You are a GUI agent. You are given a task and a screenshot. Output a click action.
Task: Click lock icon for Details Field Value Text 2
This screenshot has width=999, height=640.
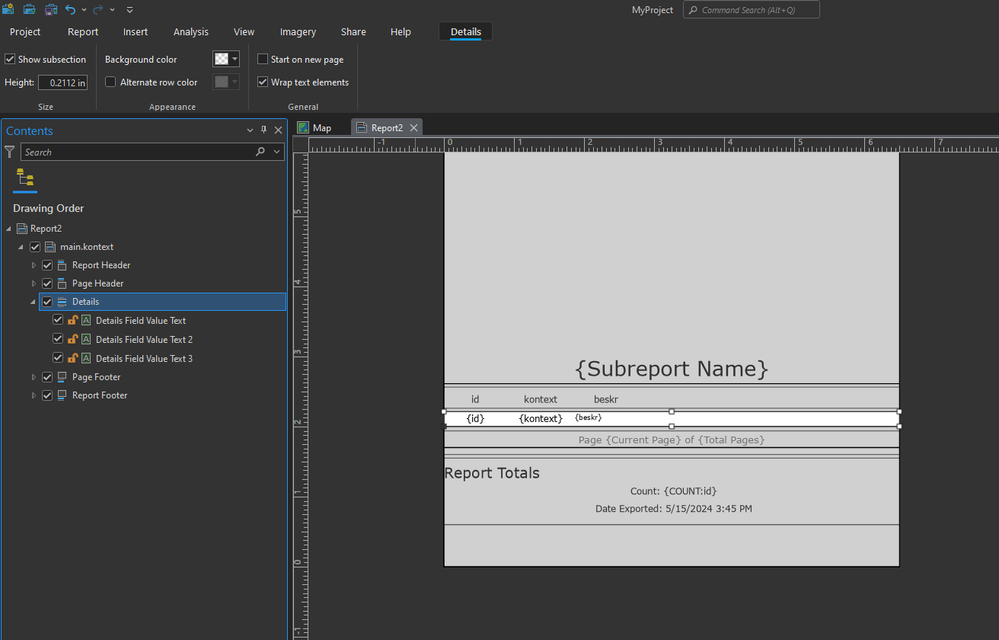pyautogui.click(x=73, y=339)
